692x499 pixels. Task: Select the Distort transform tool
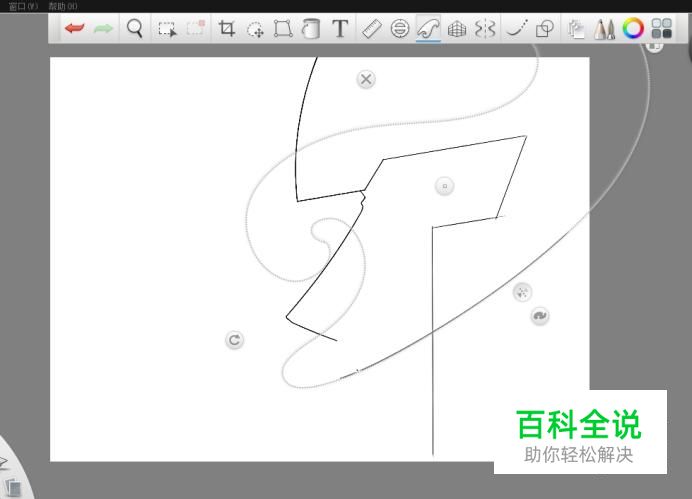pyautogui.click(x=283, y=29)
